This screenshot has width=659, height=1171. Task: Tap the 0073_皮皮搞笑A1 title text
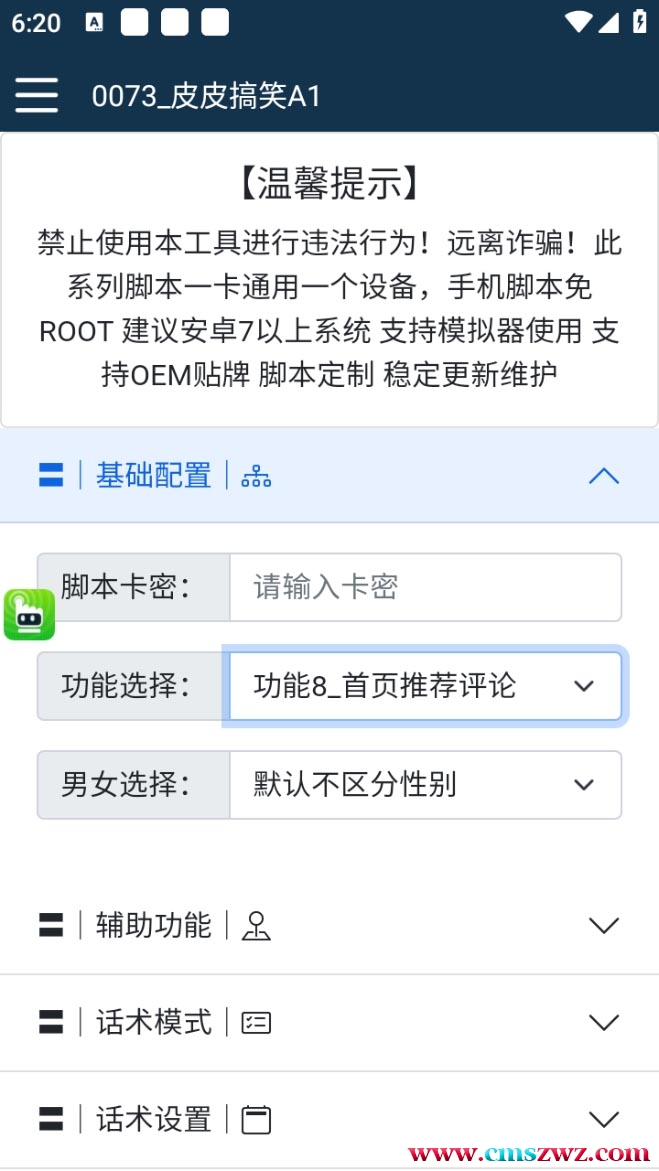pos(206,96)
